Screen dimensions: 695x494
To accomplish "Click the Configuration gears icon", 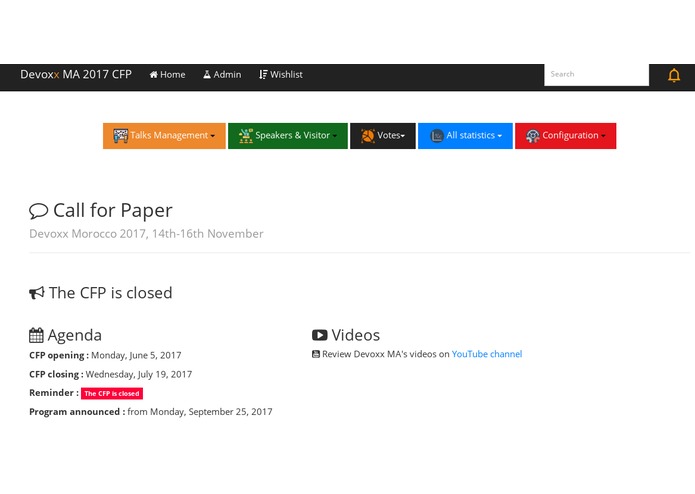I will point(533,136).
